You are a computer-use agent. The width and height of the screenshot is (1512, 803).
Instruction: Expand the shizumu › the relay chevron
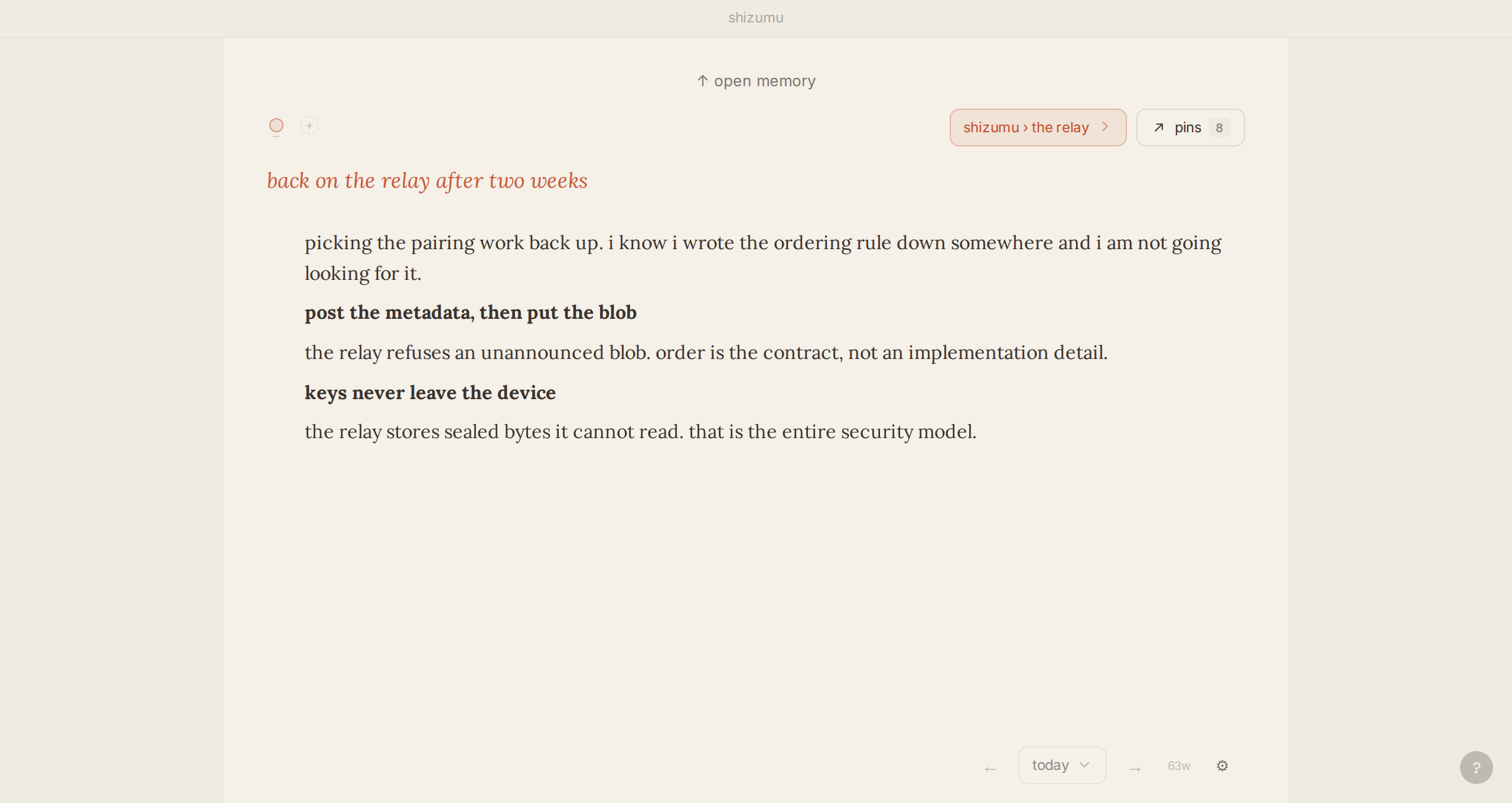point(1105,127)
